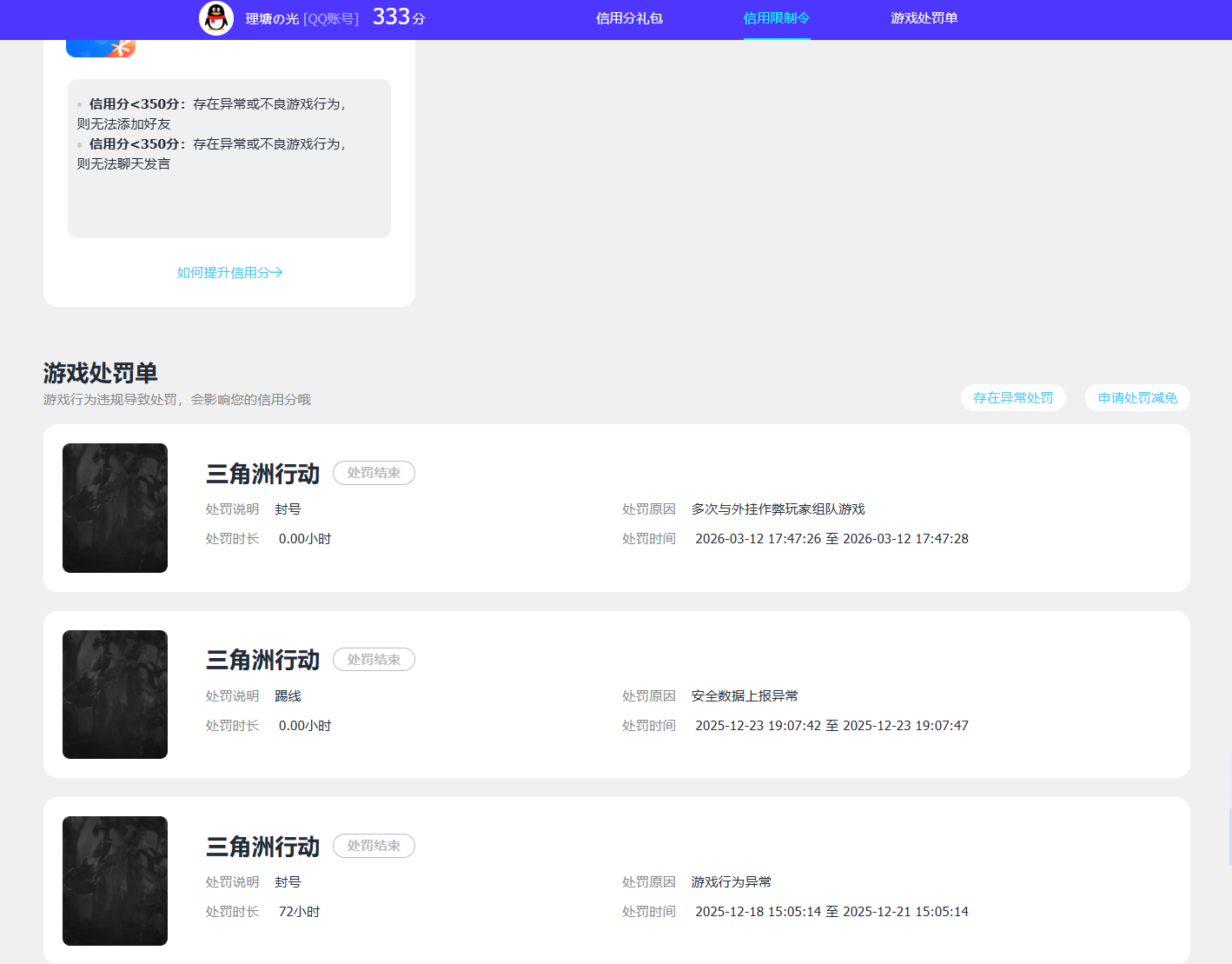The height and width of the screenshot is (964, 1232).
Task: Click the 处罚结束 badge on the 踢线 penalty
Action: pos(374,659)
